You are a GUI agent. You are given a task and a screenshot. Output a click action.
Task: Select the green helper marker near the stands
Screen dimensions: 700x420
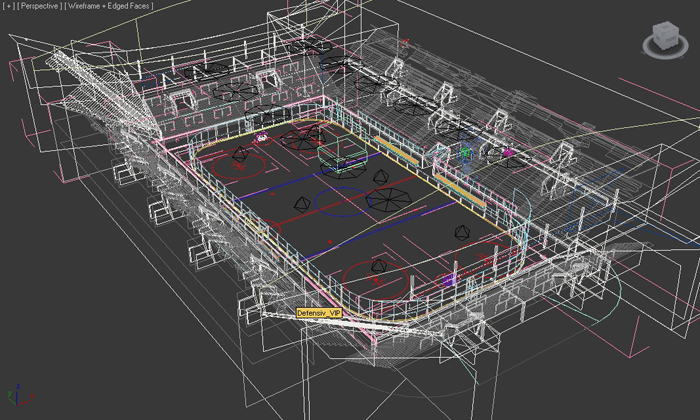tap(465, 153)
